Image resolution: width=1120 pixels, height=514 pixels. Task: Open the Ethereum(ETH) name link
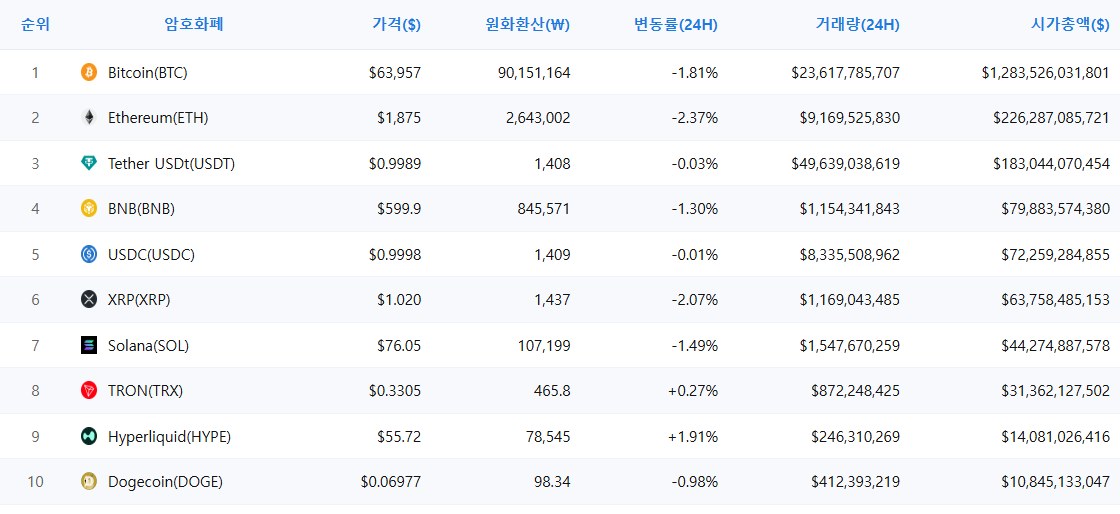158,118
